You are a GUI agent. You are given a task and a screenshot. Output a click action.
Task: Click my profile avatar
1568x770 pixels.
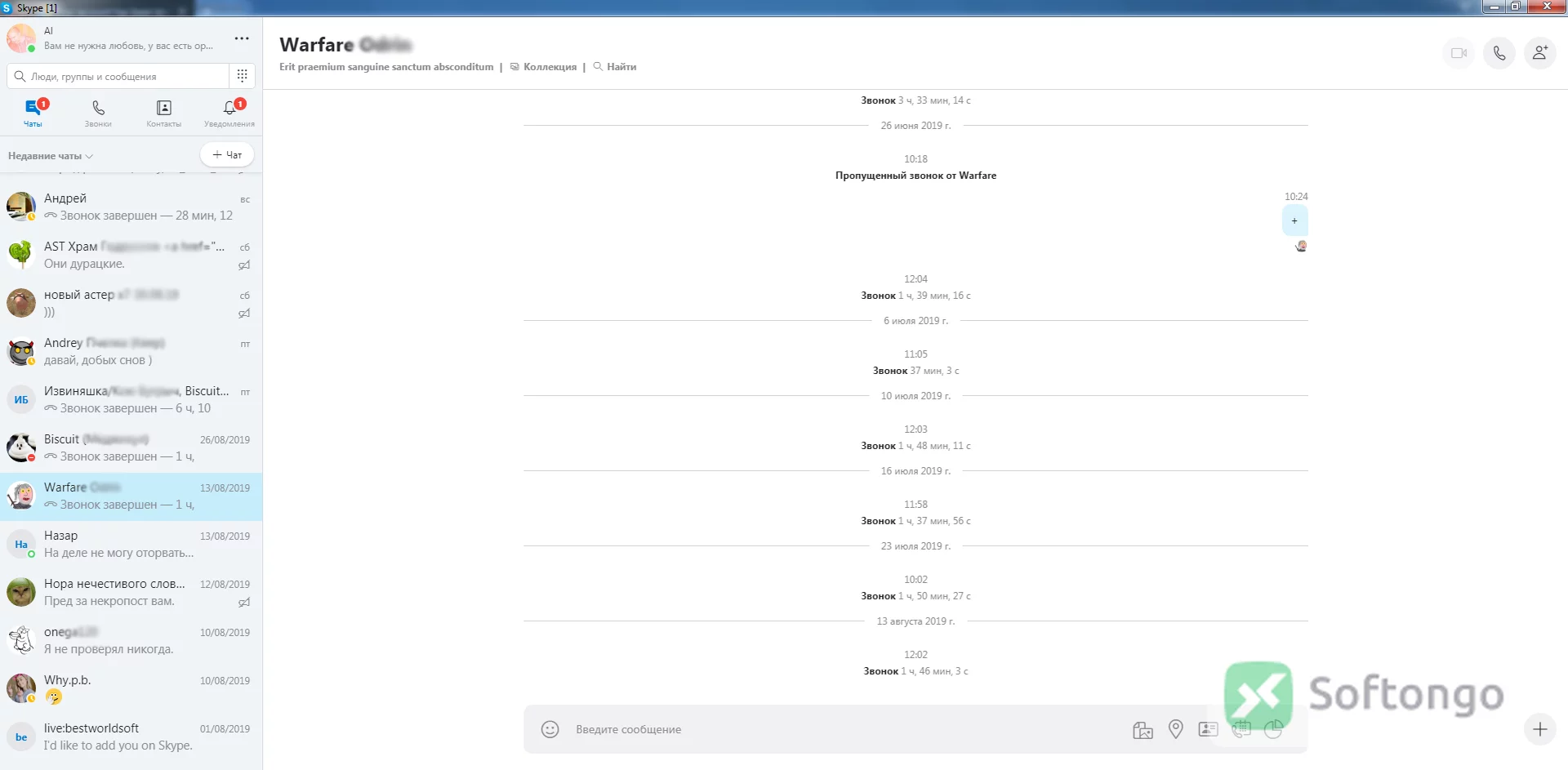point(21,38)
